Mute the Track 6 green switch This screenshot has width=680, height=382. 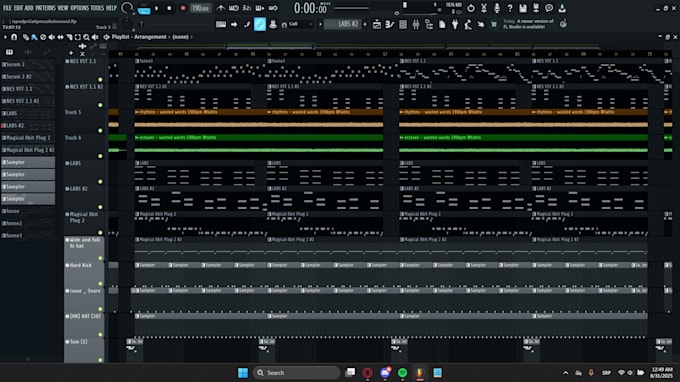pyautogui.click(x=100, y=156)
